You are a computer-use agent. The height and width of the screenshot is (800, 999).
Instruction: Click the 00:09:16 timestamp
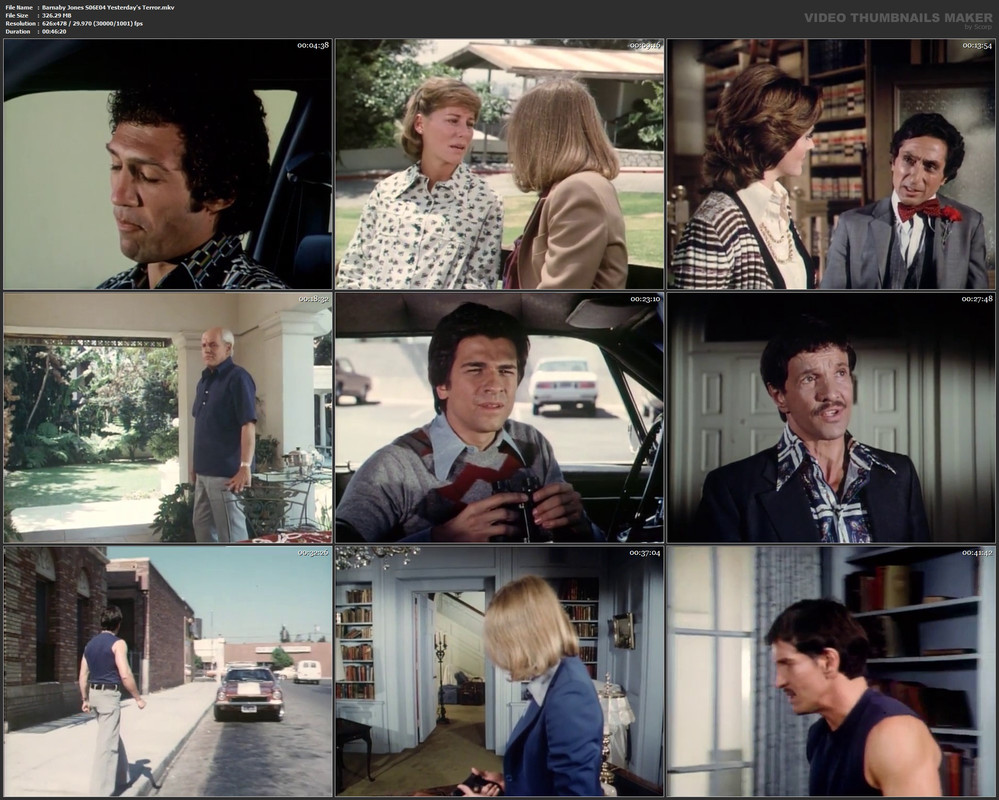[645, 45]
